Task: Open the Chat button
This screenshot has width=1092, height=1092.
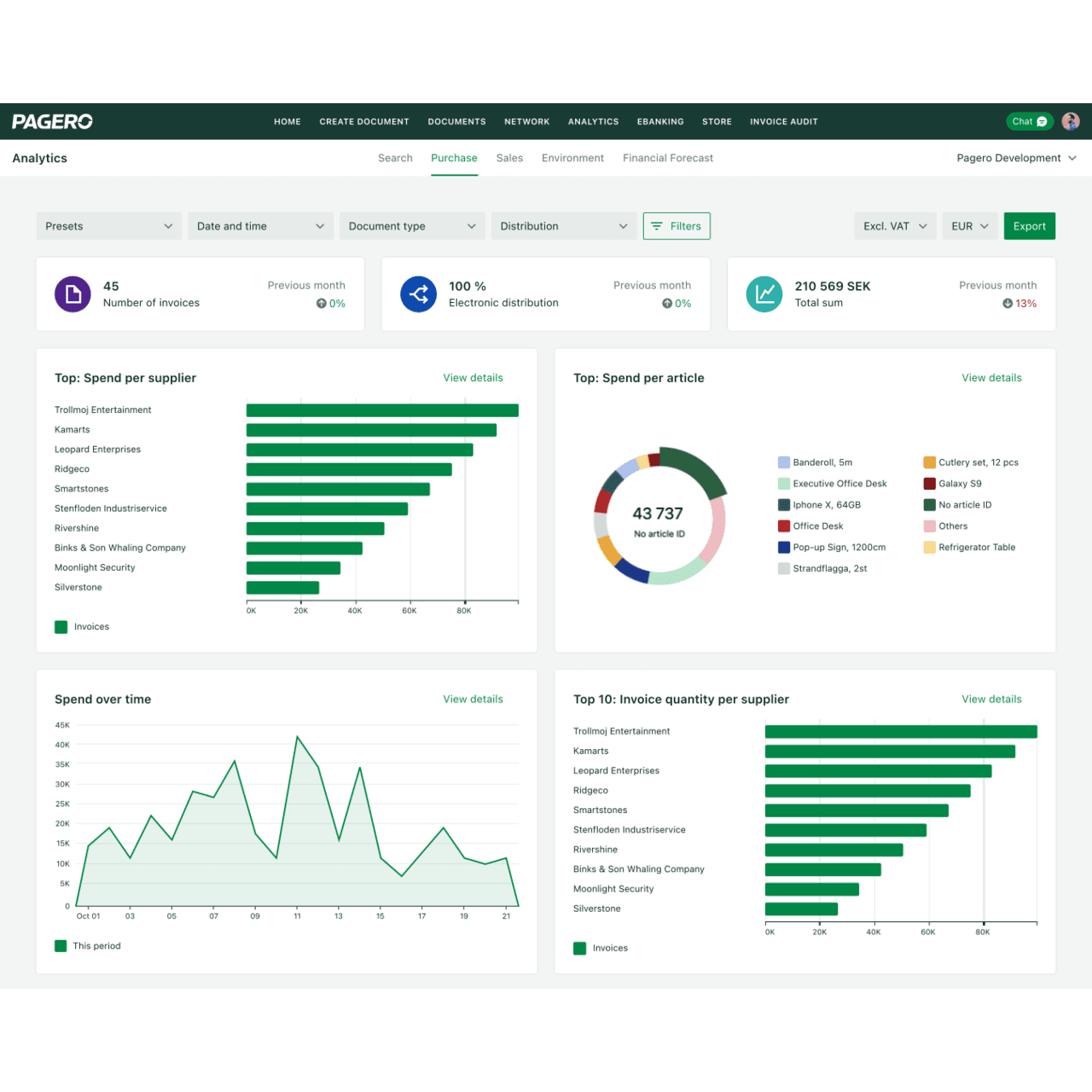Action: [x=1030, y=121]
